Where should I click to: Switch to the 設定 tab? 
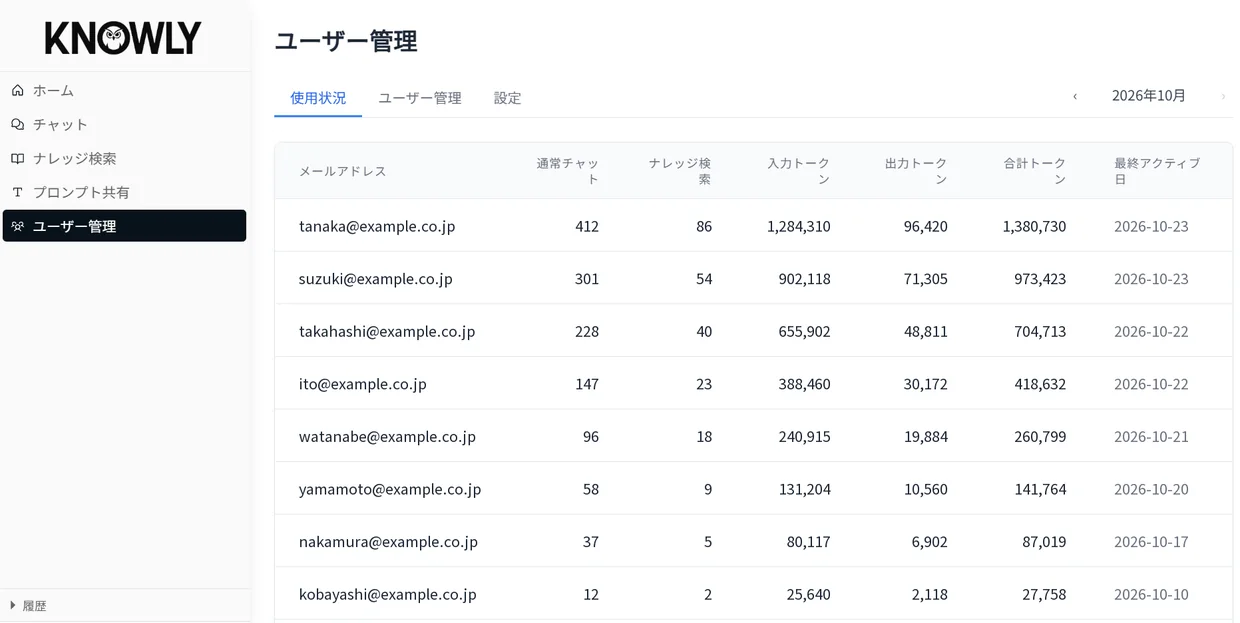click(507, 98)
